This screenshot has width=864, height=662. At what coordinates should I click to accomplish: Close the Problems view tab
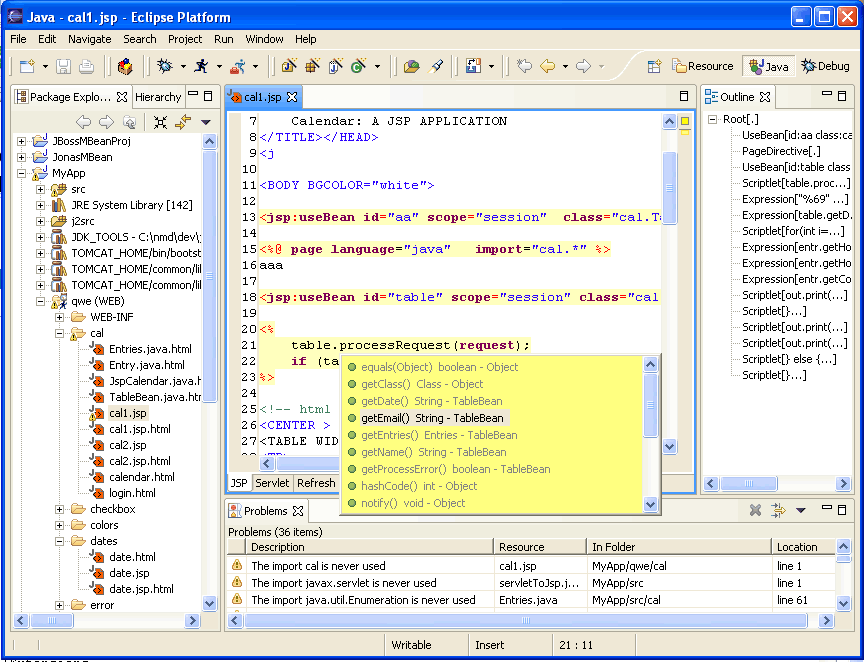tap(298, 511)
